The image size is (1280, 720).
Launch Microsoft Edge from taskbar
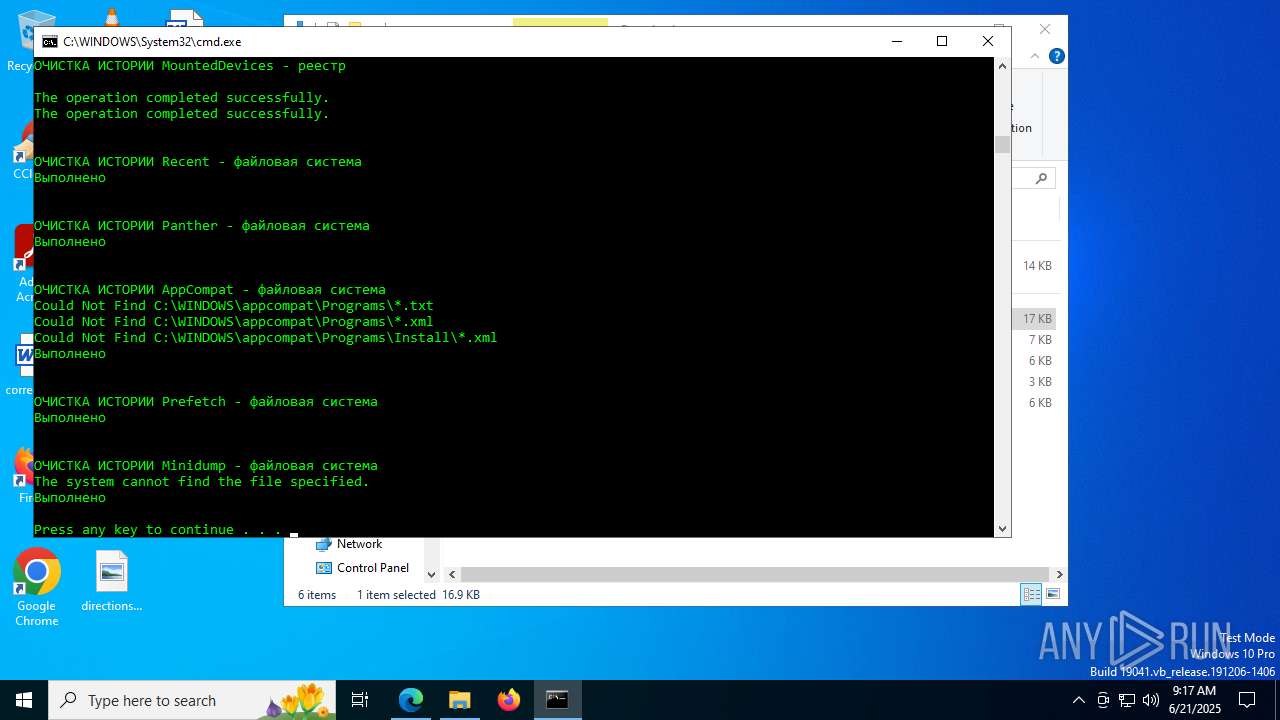411,700
